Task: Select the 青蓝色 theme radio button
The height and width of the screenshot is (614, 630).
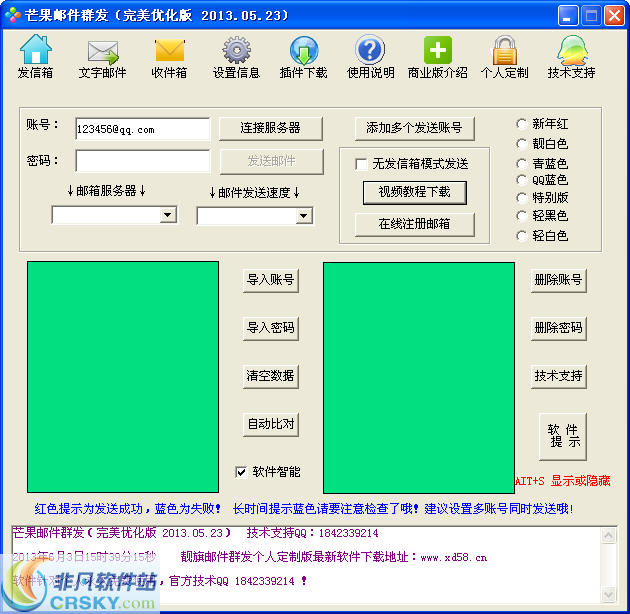Action: click(x=522, y=164)
